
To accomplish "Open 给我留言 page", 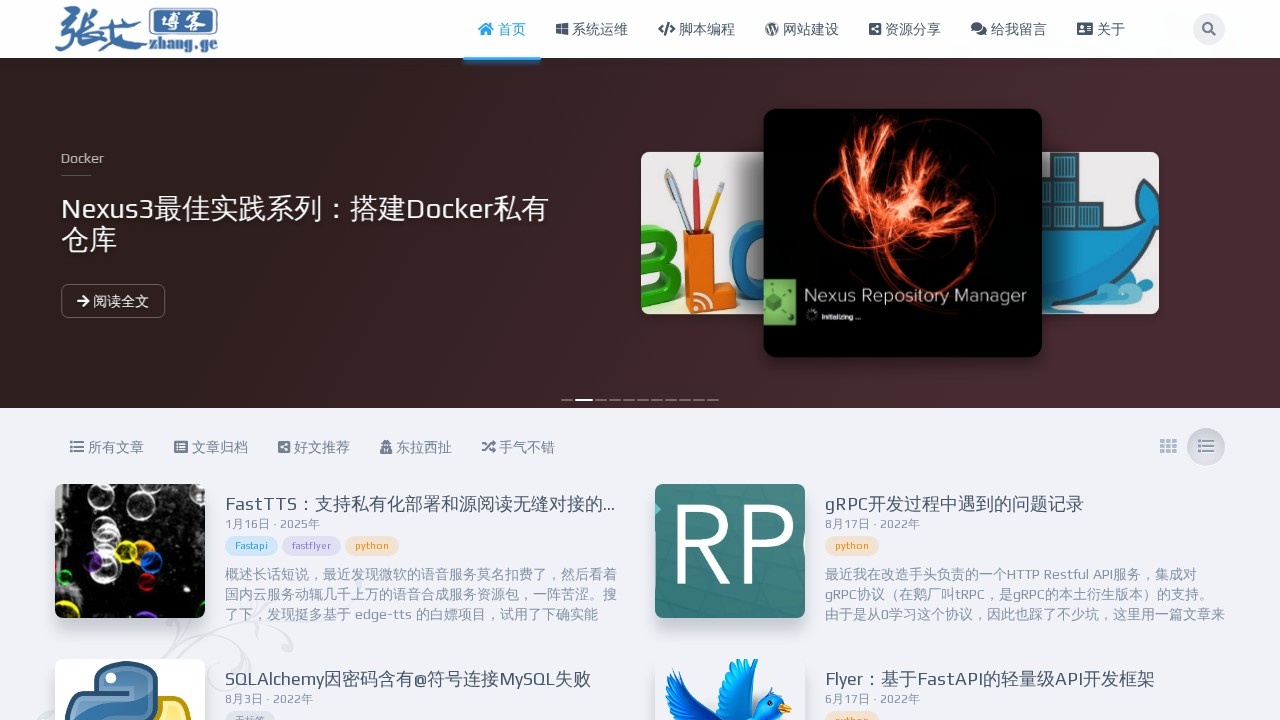I will click(1008, 29).
